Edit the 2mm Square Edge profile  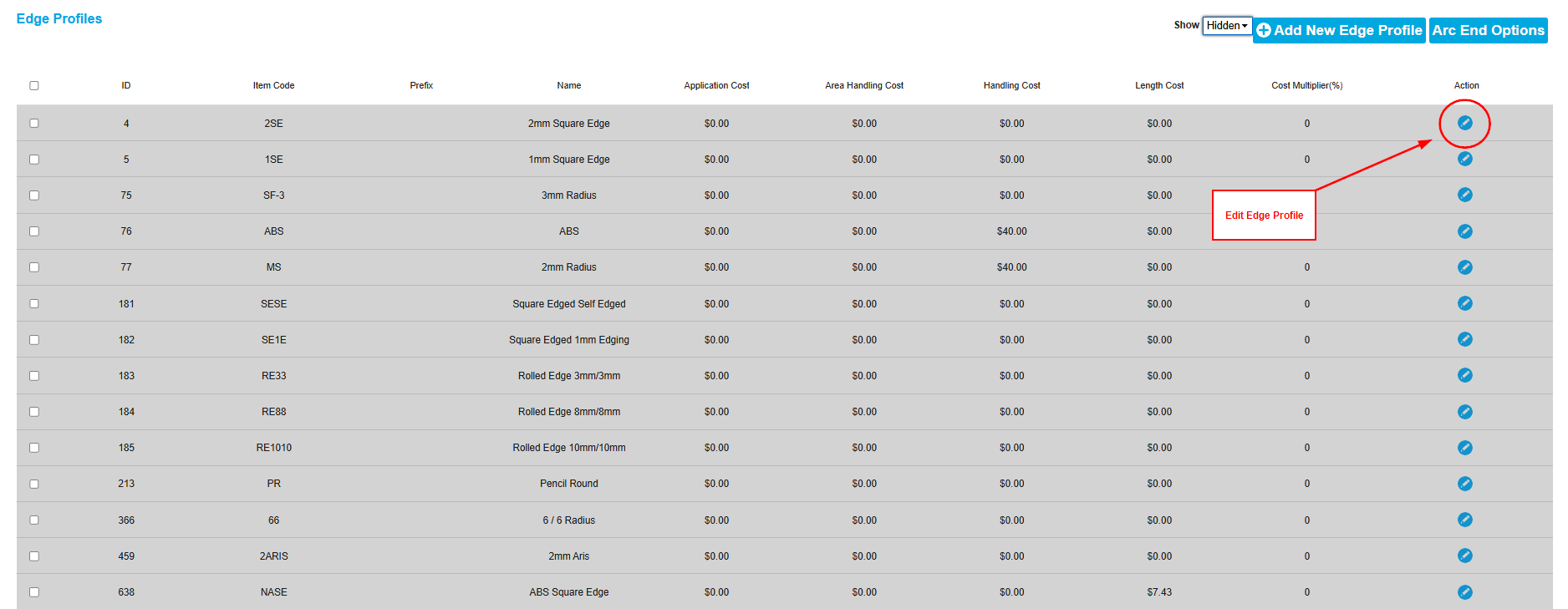pos(1464,123)
